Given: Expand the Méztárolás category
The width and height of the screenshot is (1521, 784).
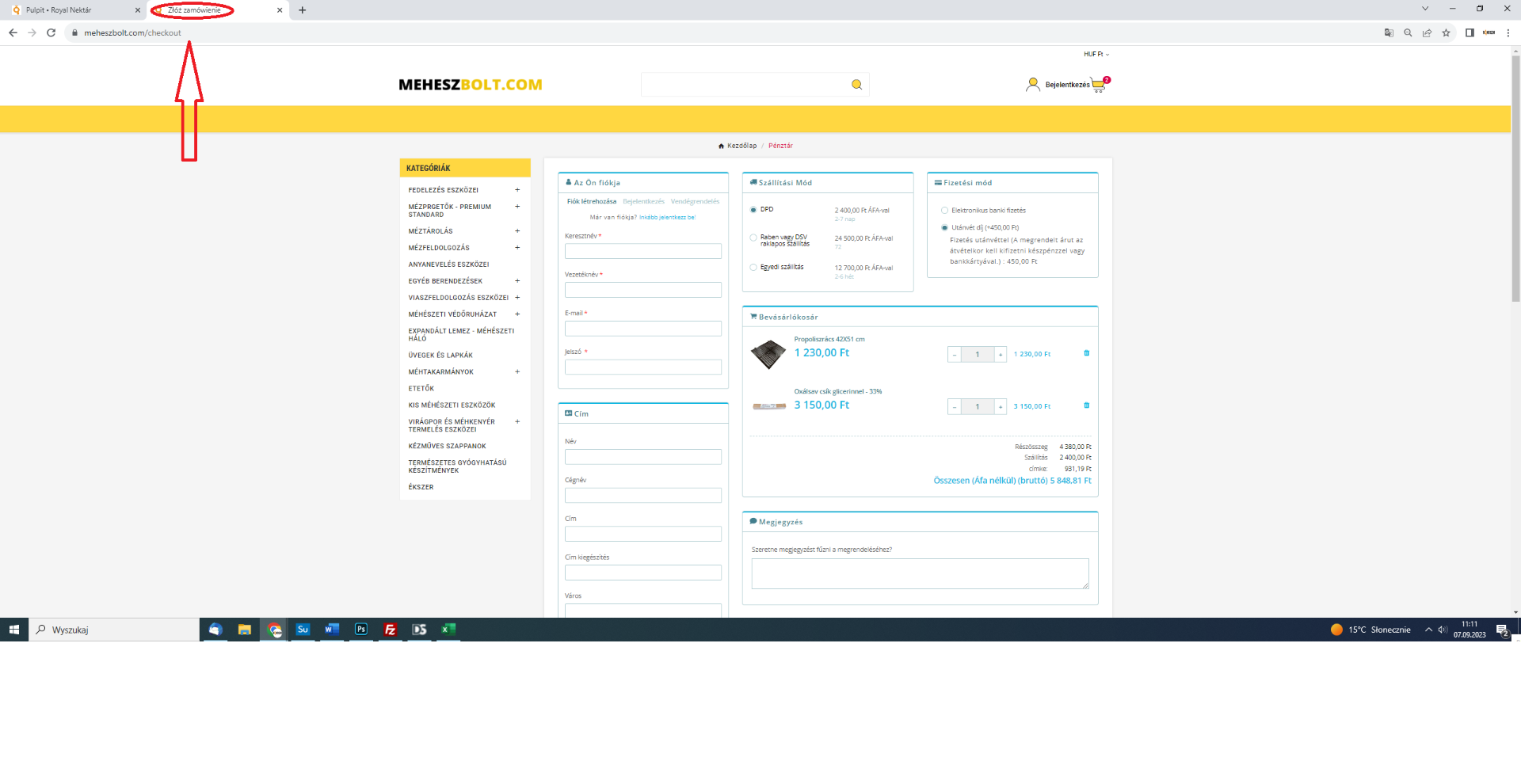Looking at the screenshot, I should [x=517, y=231].
